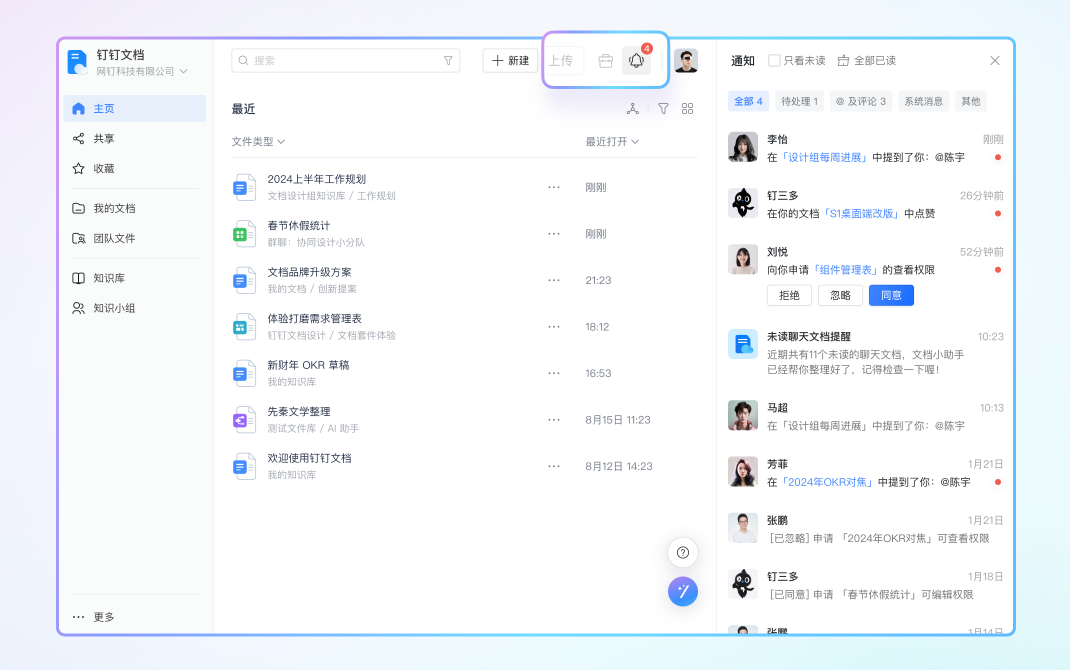
Task: Click 李怡 avatar in notifications
Action: (742, 147)
